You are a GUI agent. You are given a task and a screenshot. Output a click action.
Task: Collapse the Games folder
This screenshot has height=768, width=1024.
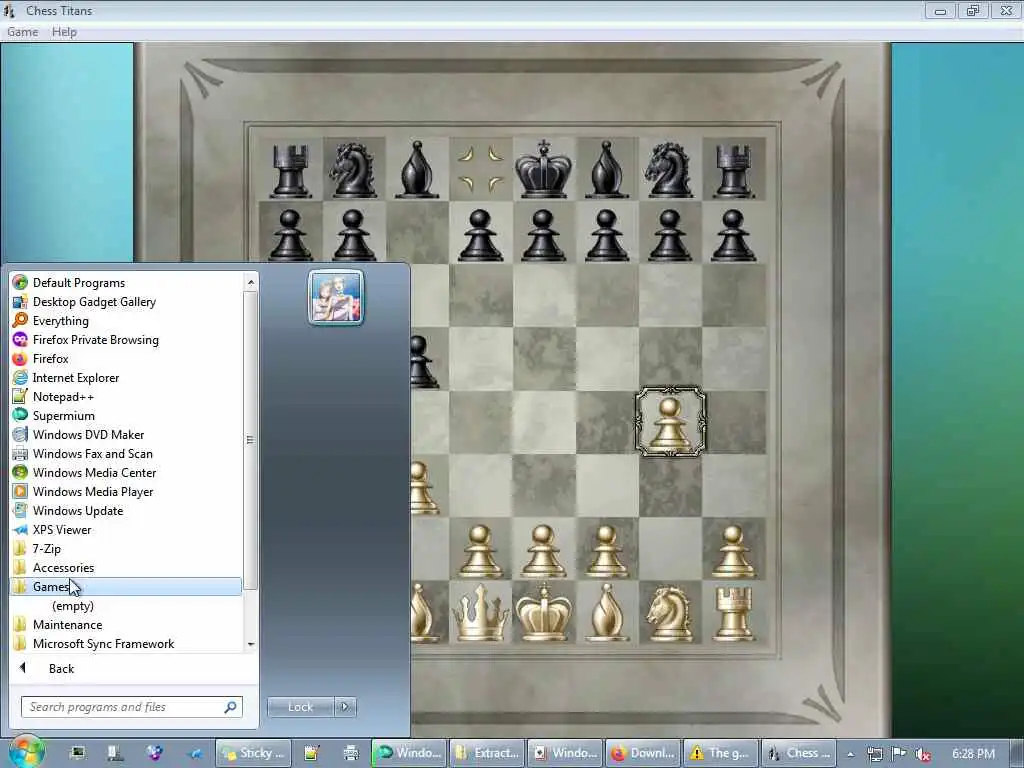point(127,586)
